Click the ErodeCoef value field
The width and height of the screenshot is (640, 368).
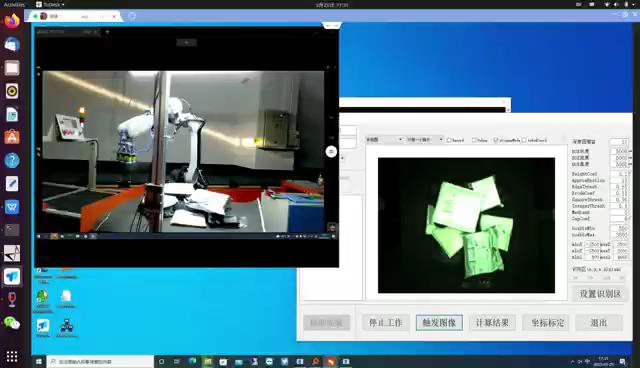tap(620, 193)
